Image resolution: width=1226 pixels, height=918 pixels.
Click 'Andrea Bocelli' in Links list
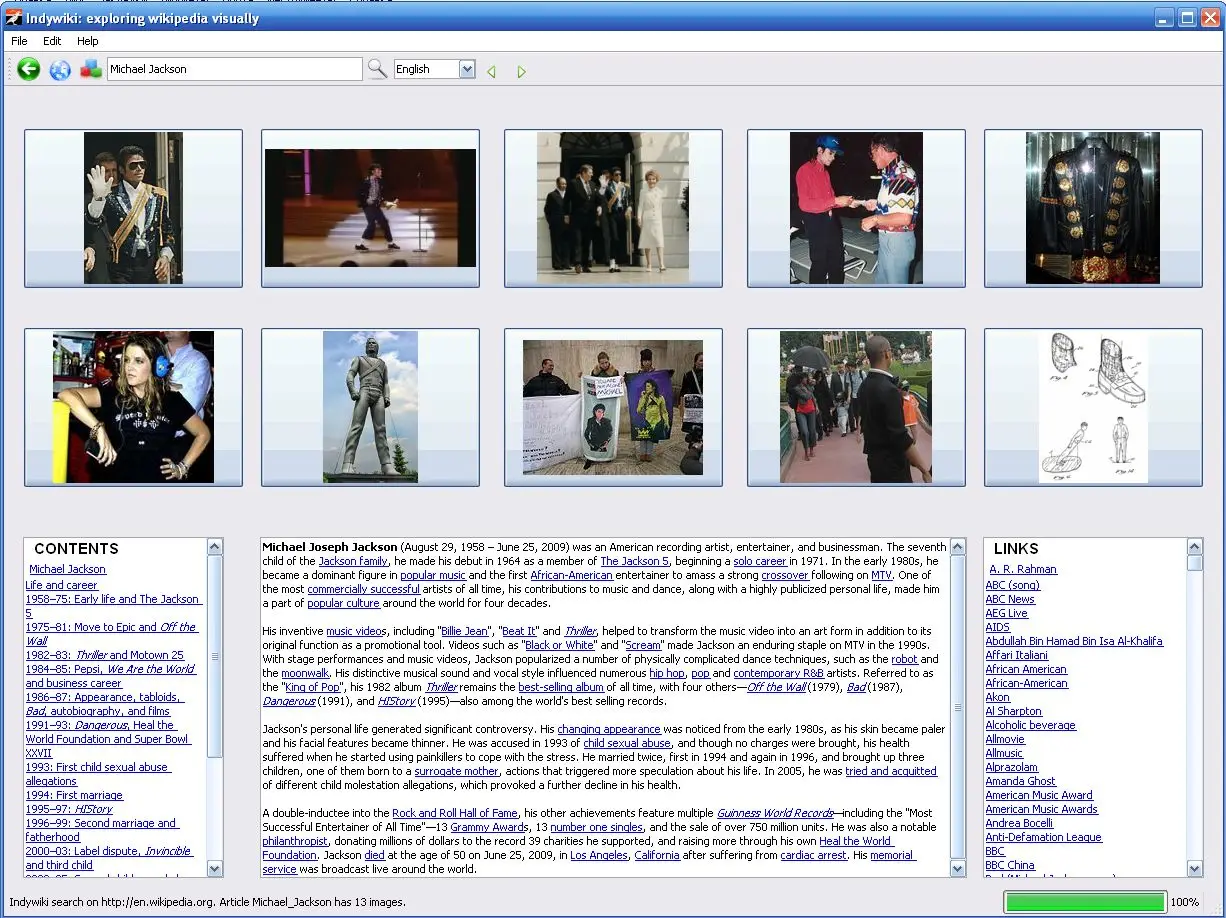click(x=1019, y=823)
